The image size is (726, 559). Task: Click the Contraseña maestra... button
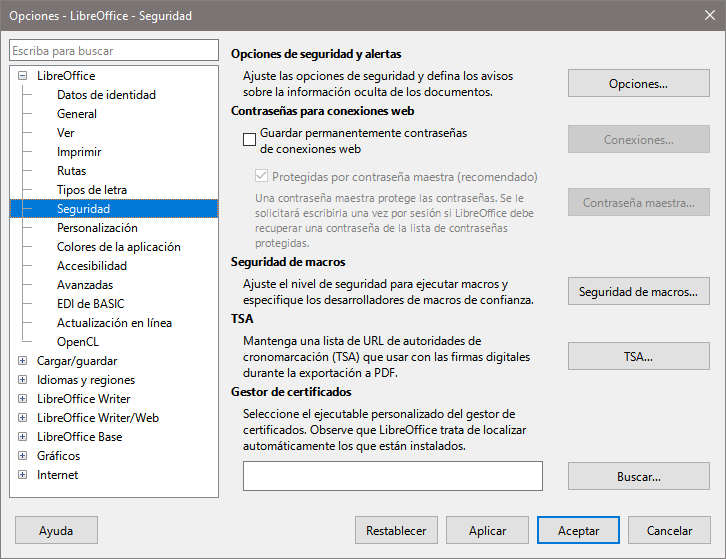click(x=638, y=202)
